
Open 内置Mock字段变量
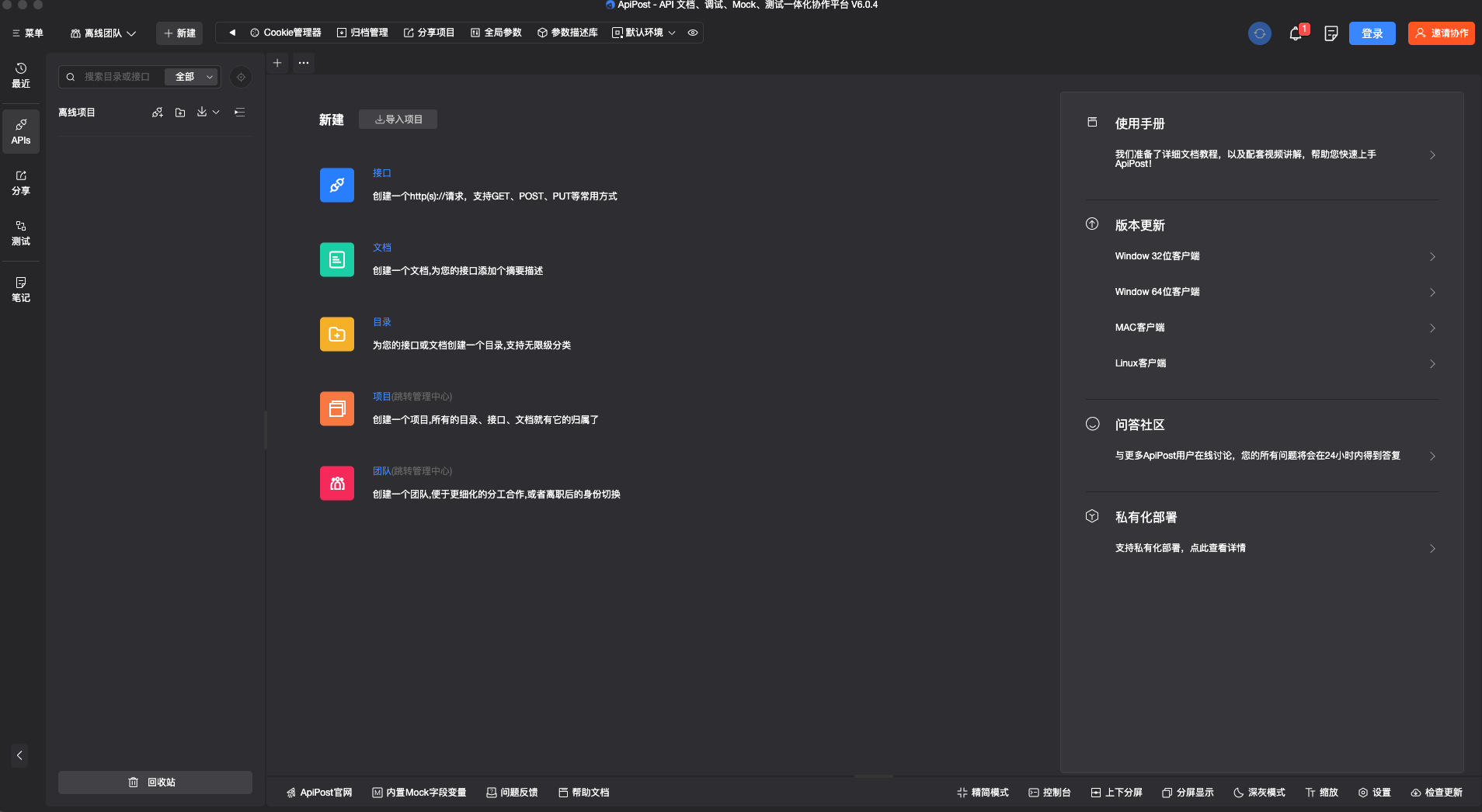pyautogui.click(x=419, y=793)
